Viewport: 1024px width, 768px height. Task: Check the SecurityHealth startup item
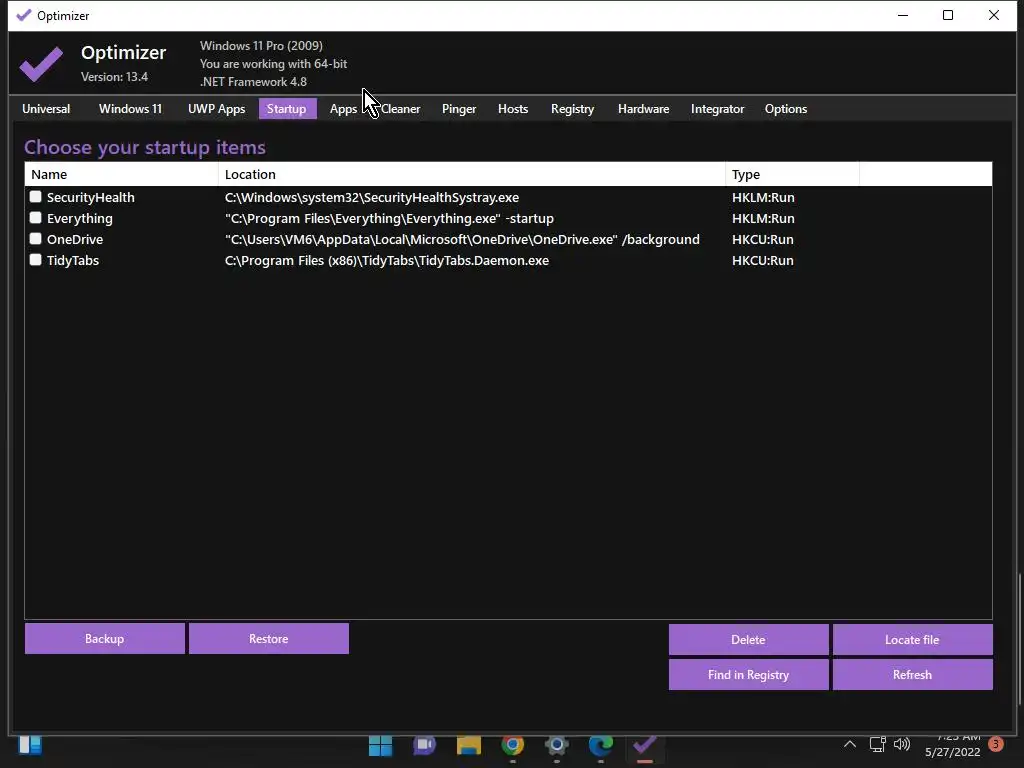click(x=35, y=197)
